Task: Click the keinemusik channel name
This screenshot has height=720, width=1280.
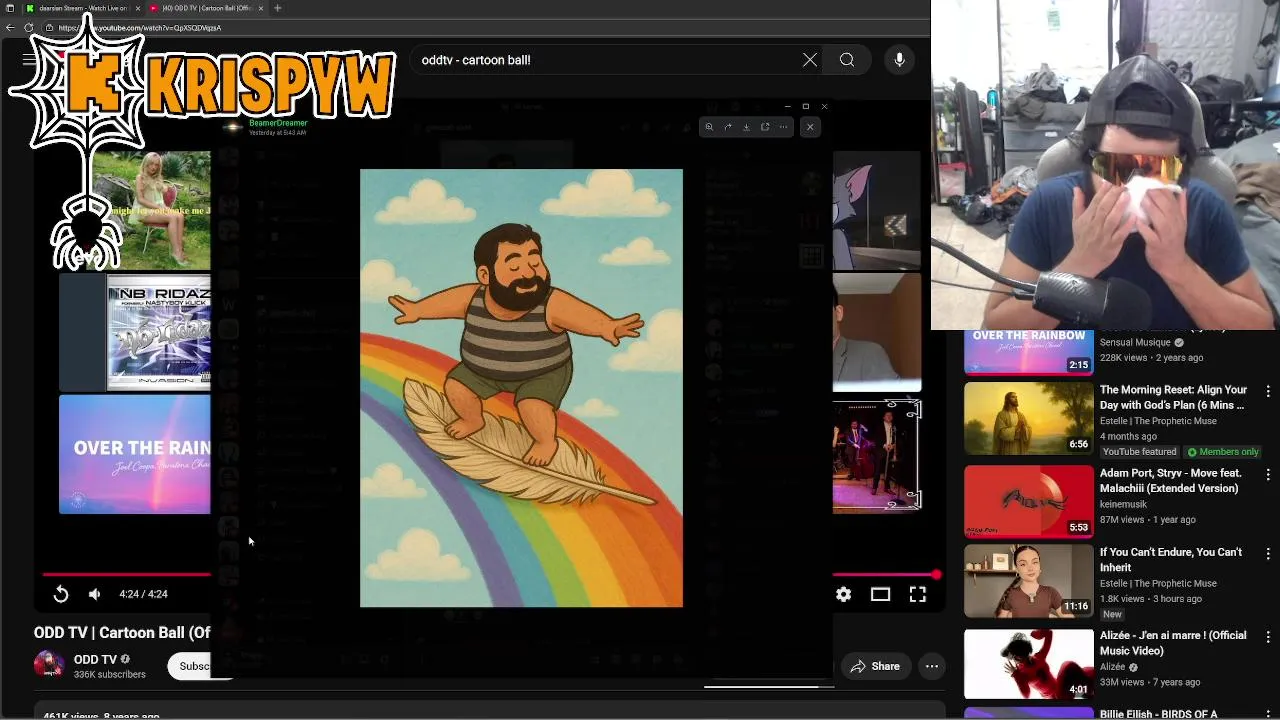Action: click(1127, 504)
